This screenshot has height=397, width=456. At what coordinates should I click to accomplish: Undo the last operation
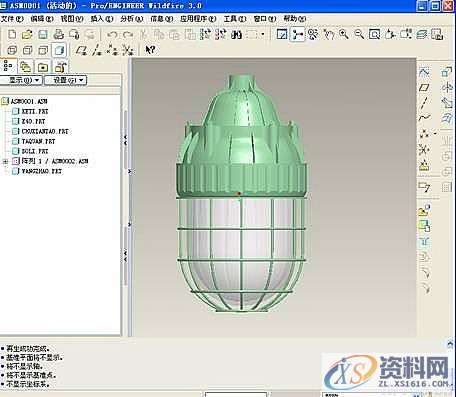tap(112, 34)
